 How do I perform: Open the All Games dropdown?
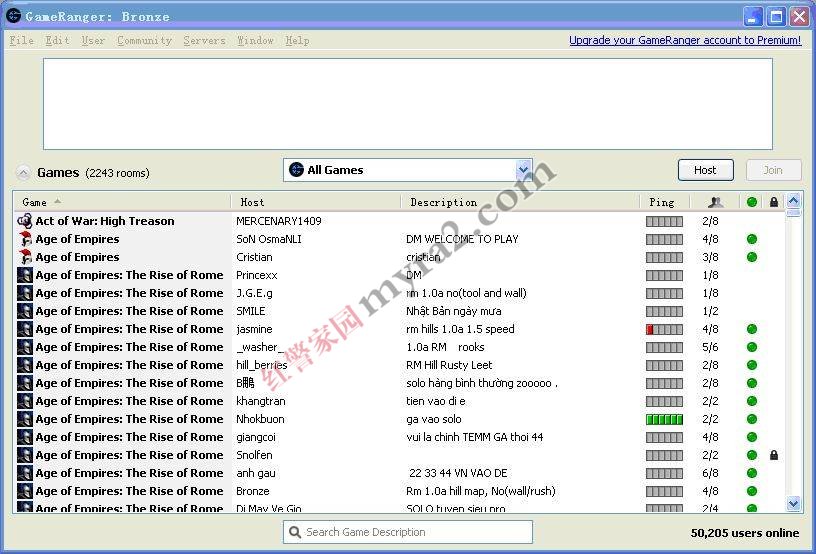click(407, 170)
